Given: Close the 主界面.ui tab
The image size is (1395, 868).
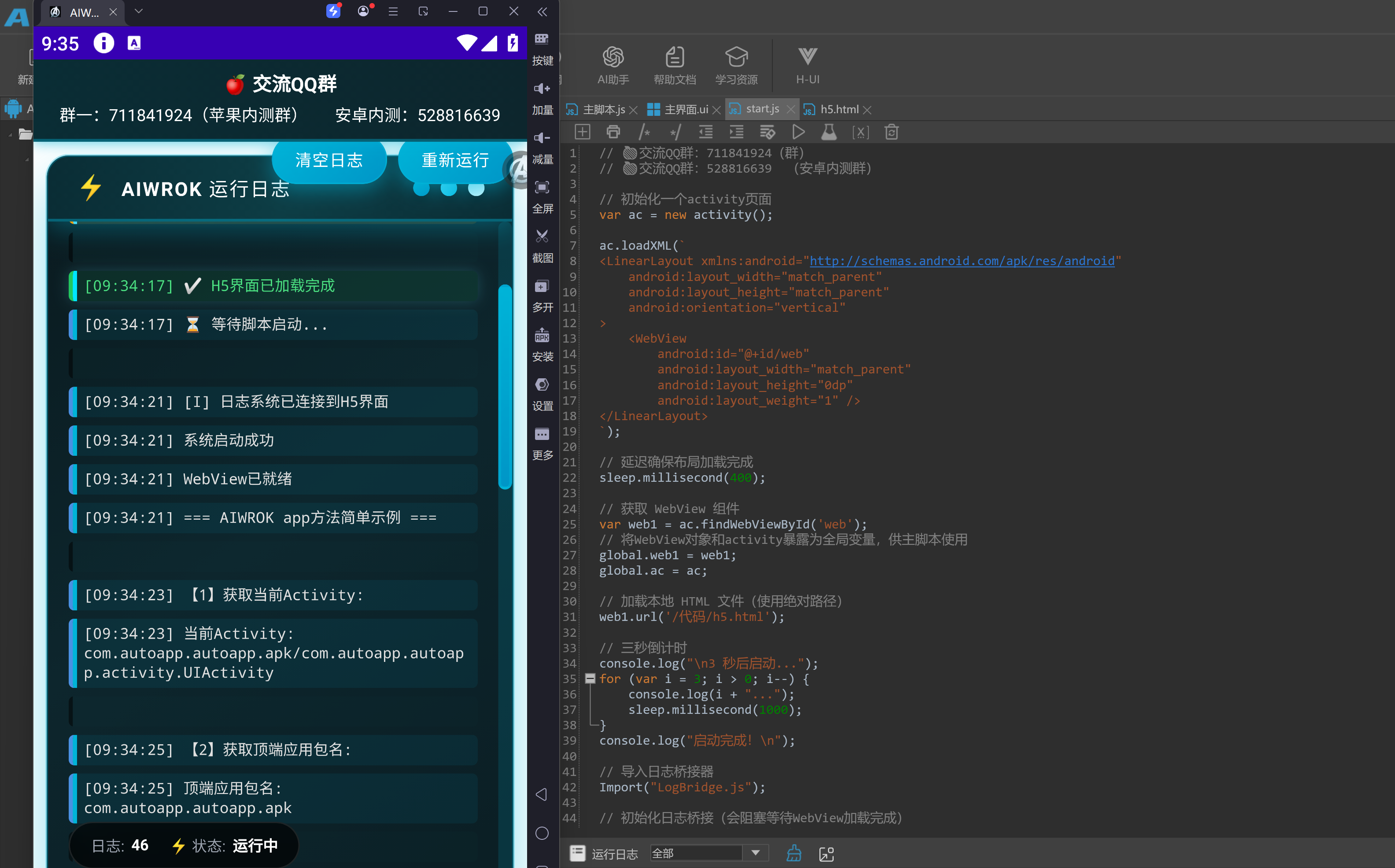Looking at the screenshot, I should [716, 110].
